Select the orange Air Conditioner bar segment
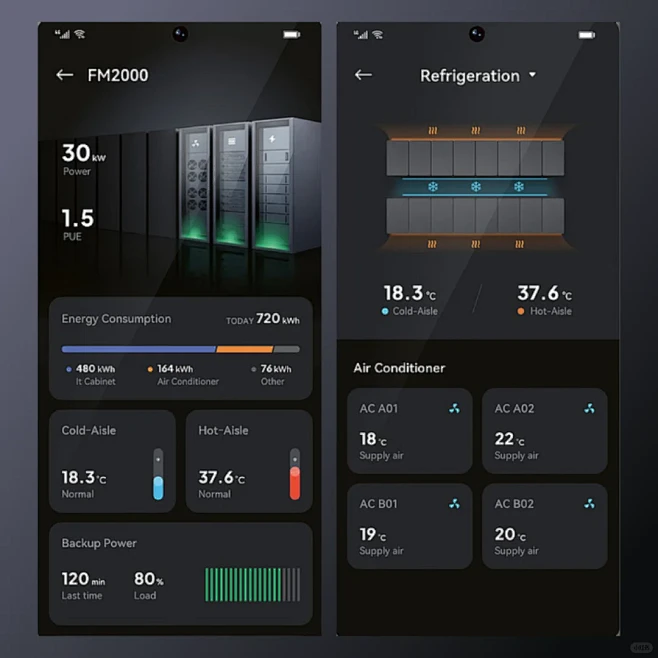The height and width of the screenshot is (658, 658). [x=245, y=349]
